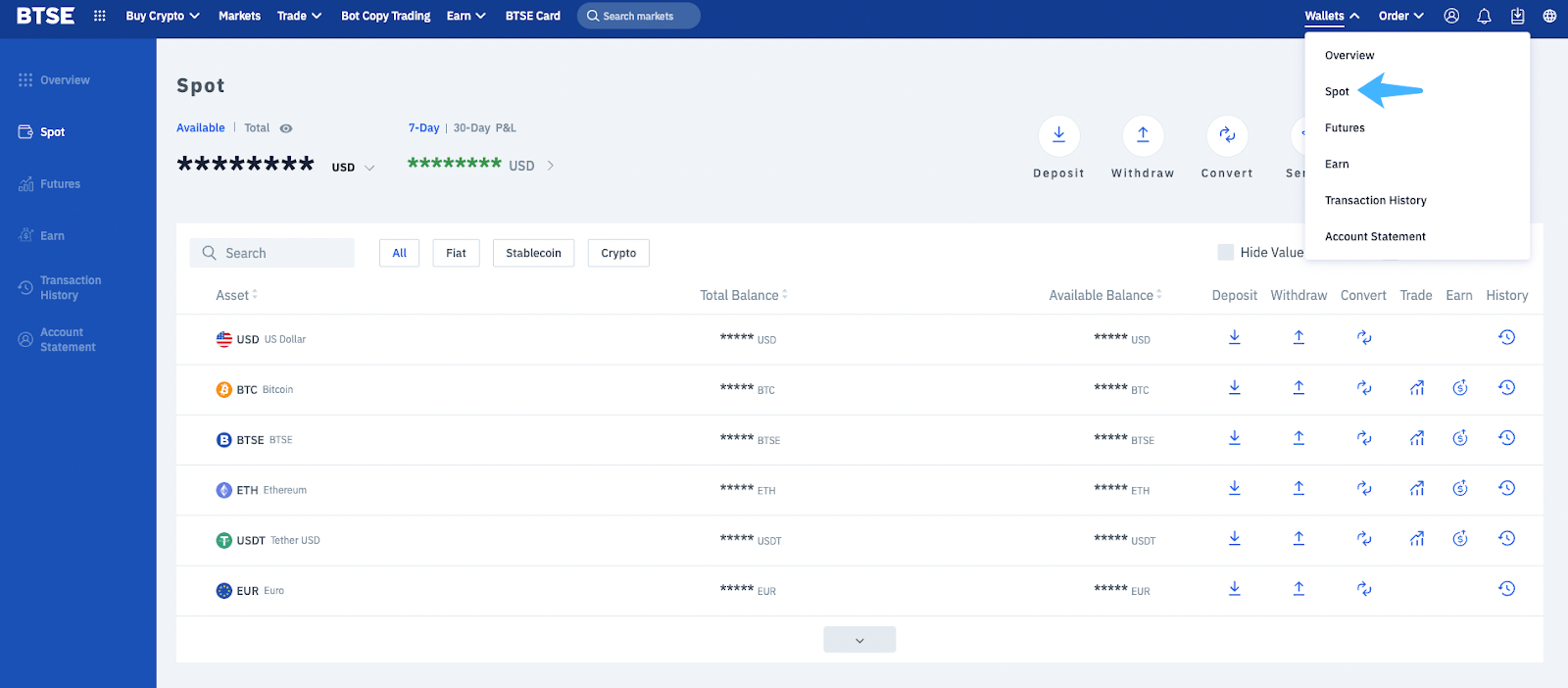Click trade chart icon in BTC row

(x=1416, y=387)
